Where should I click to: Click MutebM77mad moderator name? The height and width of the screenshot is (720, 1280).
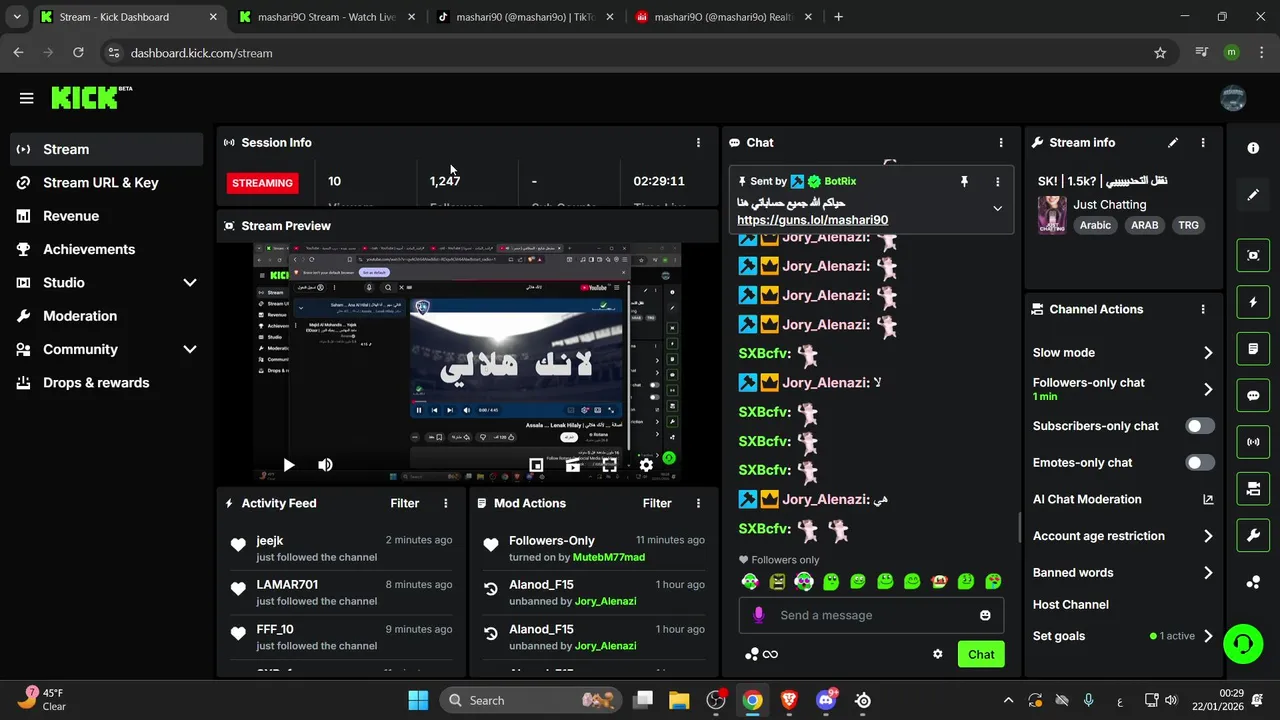click(x=609, y=557)
